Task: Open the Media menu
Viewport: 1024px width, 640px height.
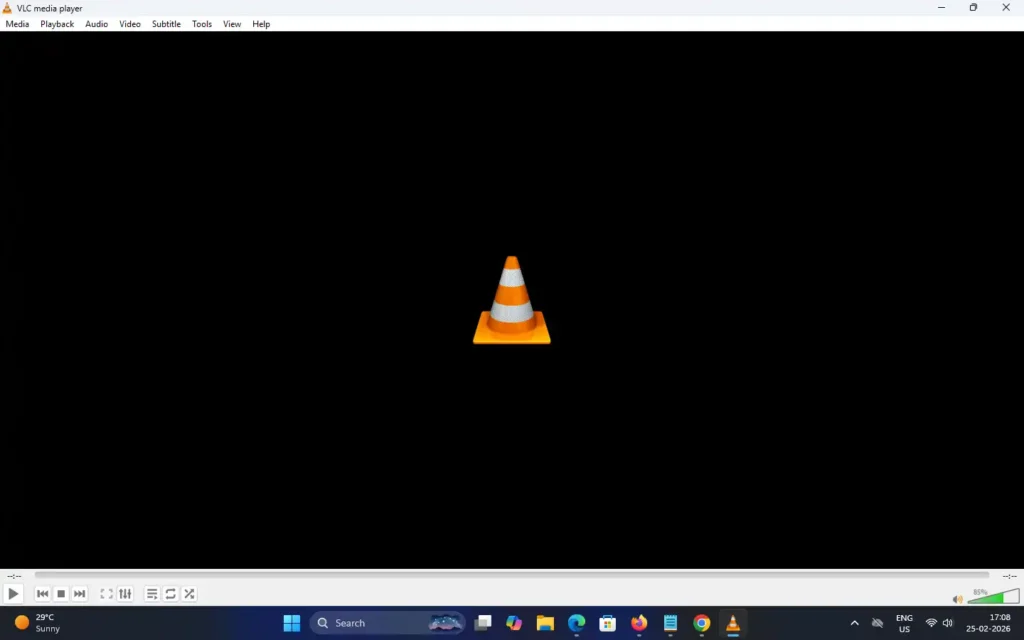Action: pyautogui.click(x=16, y=23)
